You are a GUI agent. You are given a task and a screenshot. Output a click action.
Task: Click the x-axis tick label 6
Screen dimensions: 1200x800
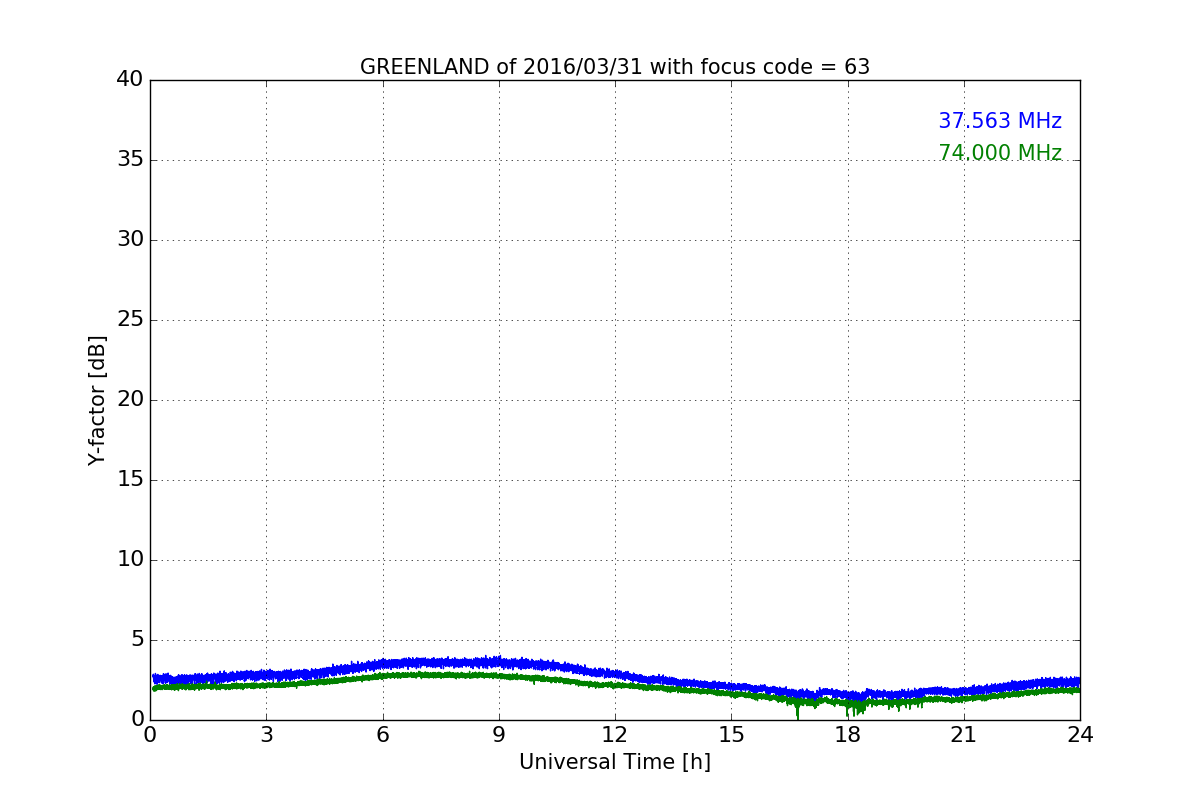[x=382, y=734]
